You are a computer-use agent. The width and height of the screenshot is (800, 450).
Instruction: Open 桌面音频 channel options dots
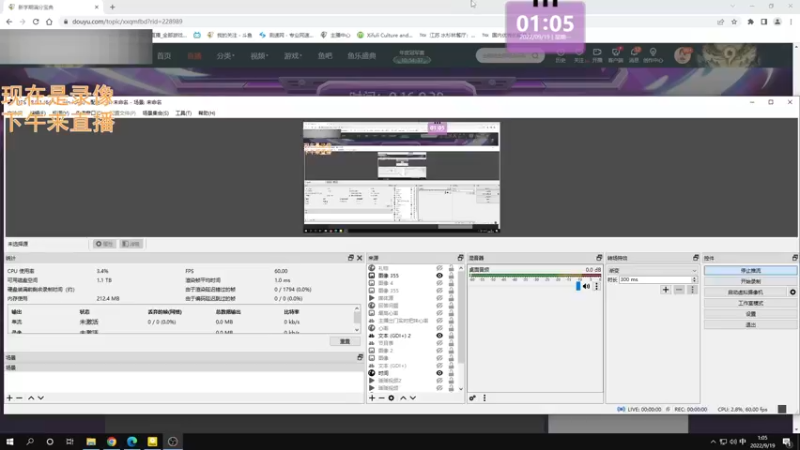point(596,287)
